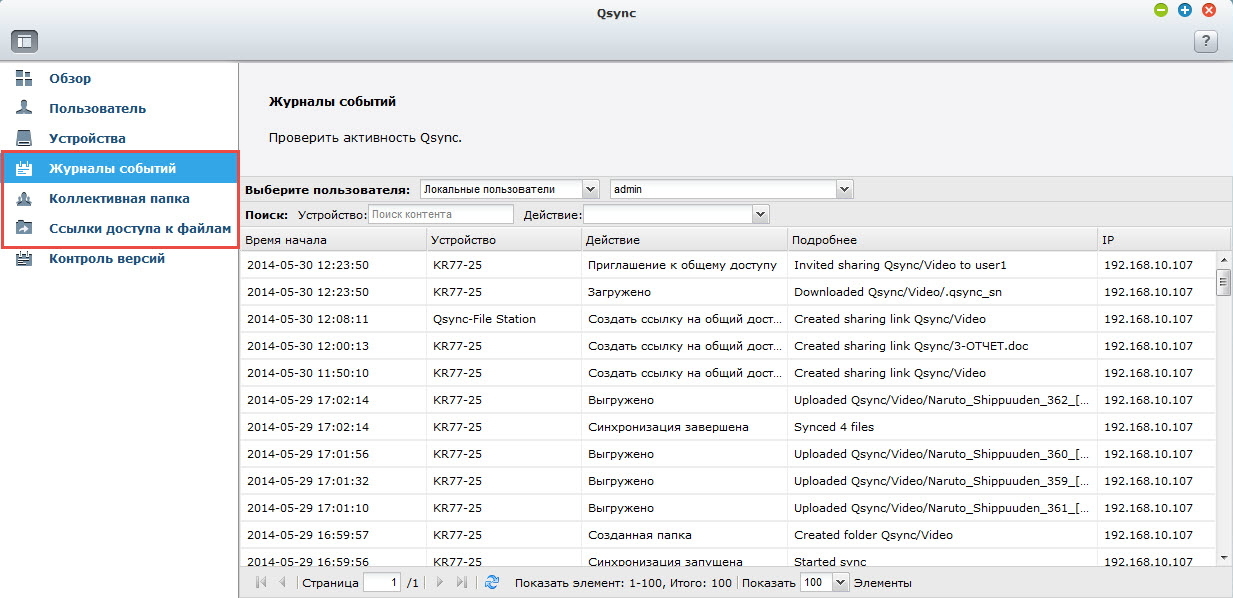Select the timestamp 2014-05-29 17:01:10
Screen dimensions: 1233x598
click(308, 508)
